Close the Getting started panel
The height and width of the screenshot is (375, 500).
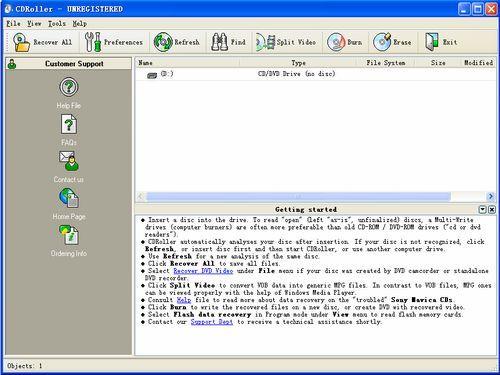(492, 209)
